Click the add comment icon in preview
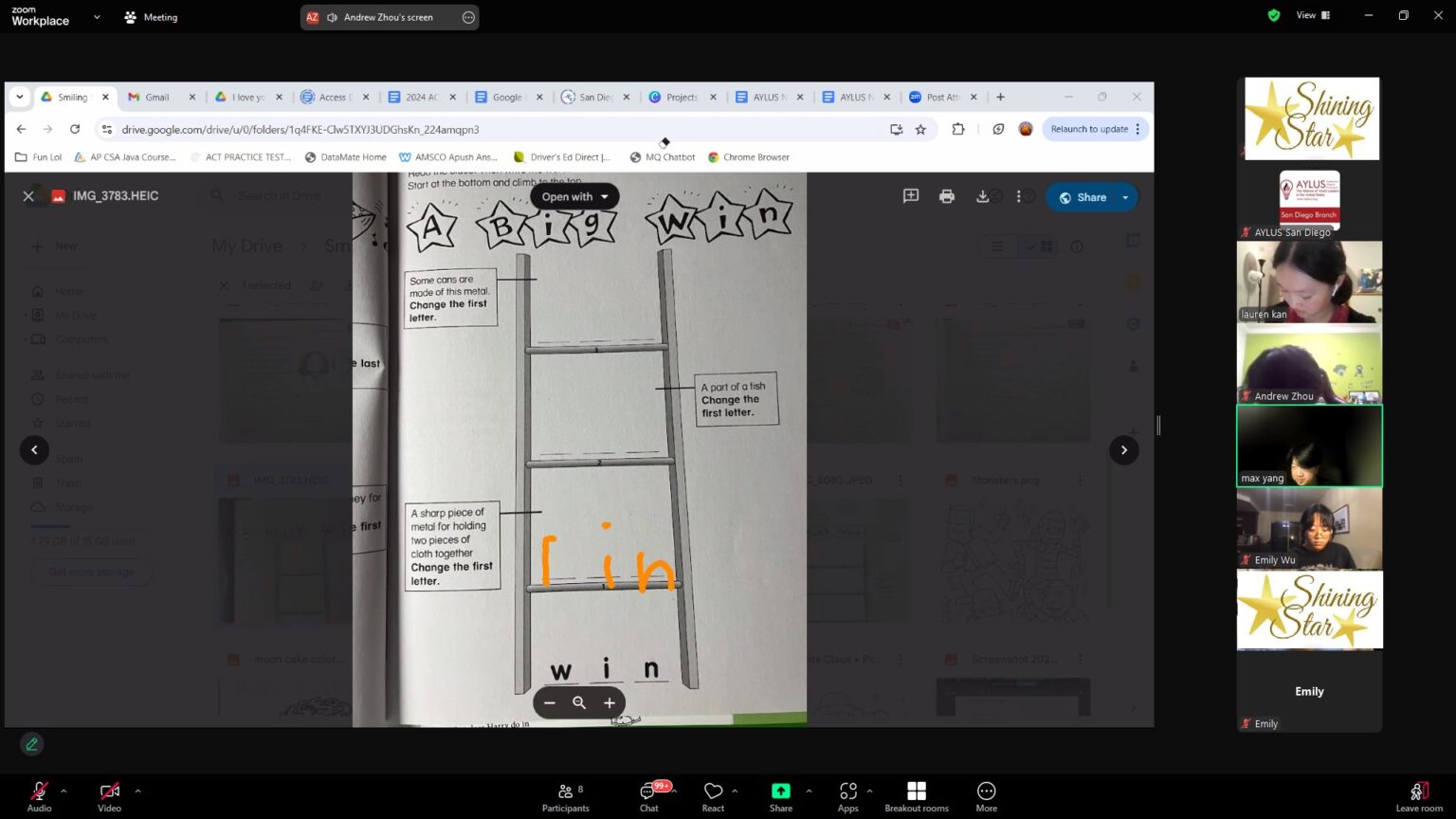The height and width of the screenshot is (819, 1456). (911, 196)
